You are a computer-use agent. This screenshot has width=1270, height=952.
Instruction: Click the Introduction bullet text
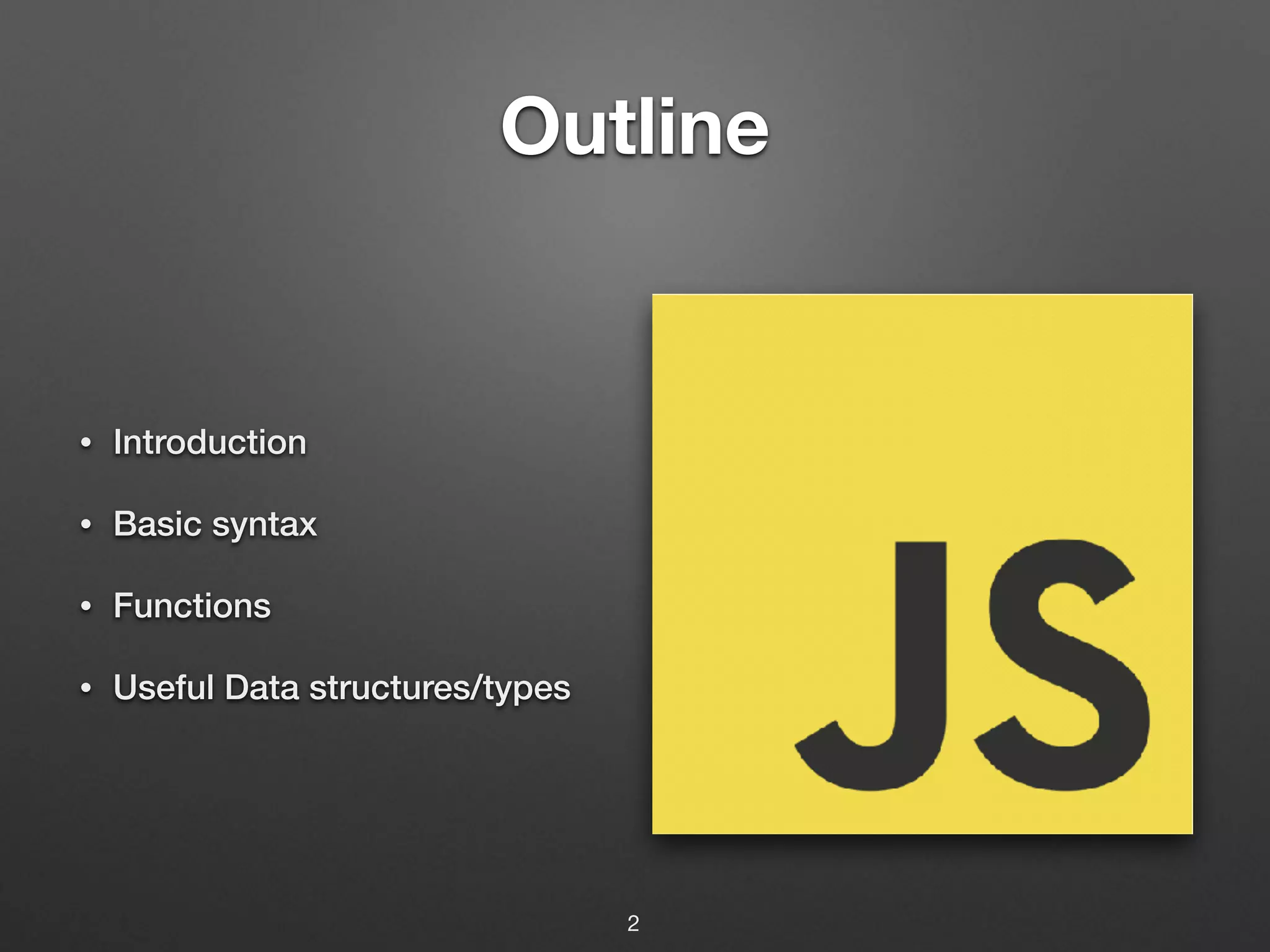pos(210,443)
